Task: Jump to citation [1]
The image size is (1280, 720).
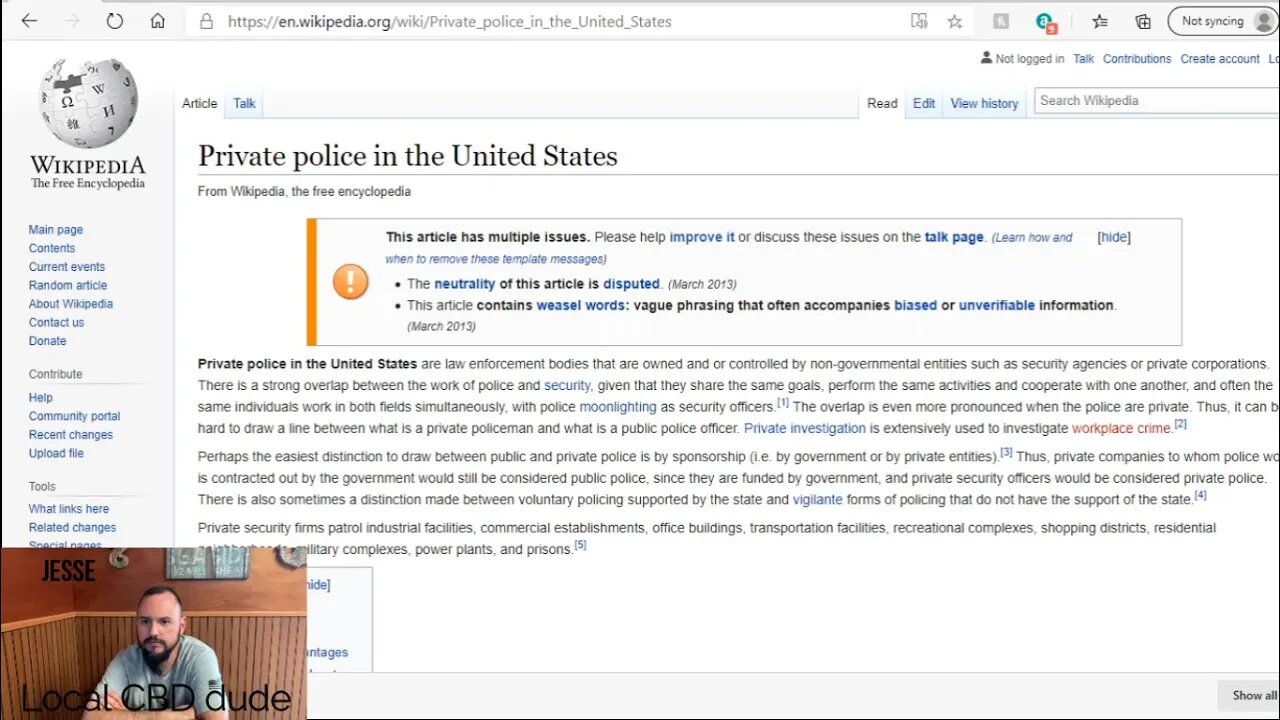Action: pyautogui.click(x=783, y=403)
